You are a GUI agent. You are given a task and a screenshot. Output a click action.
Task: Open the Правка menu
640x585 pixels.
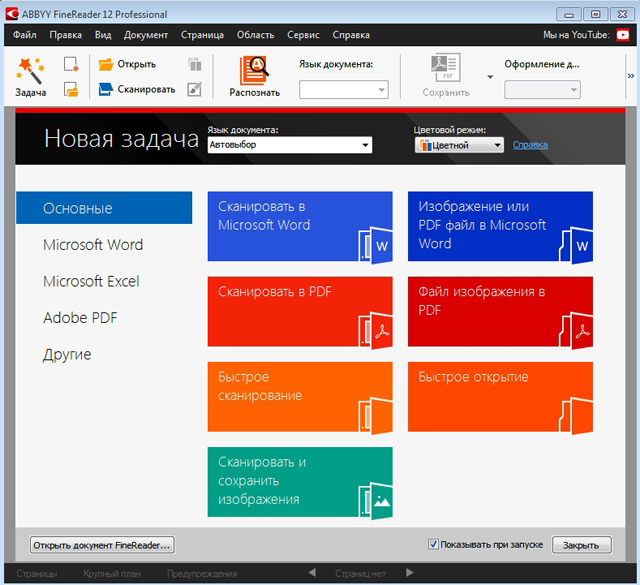point(65,35)
